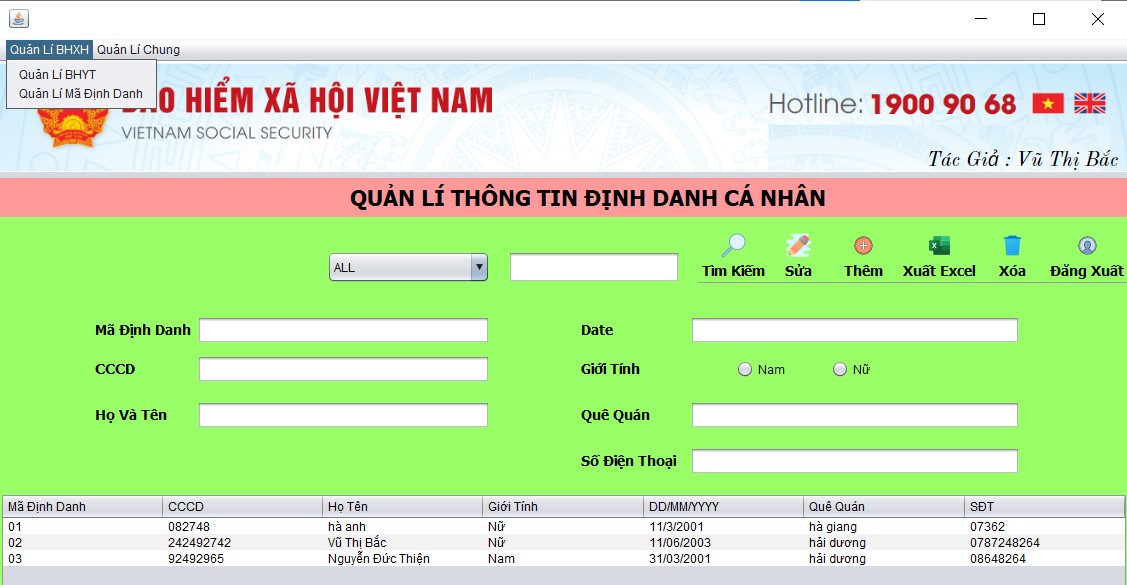This screenshot has height=585, width=1127.
Task: Open the Quản Lí BHXH menu
Action: [50, 50]
